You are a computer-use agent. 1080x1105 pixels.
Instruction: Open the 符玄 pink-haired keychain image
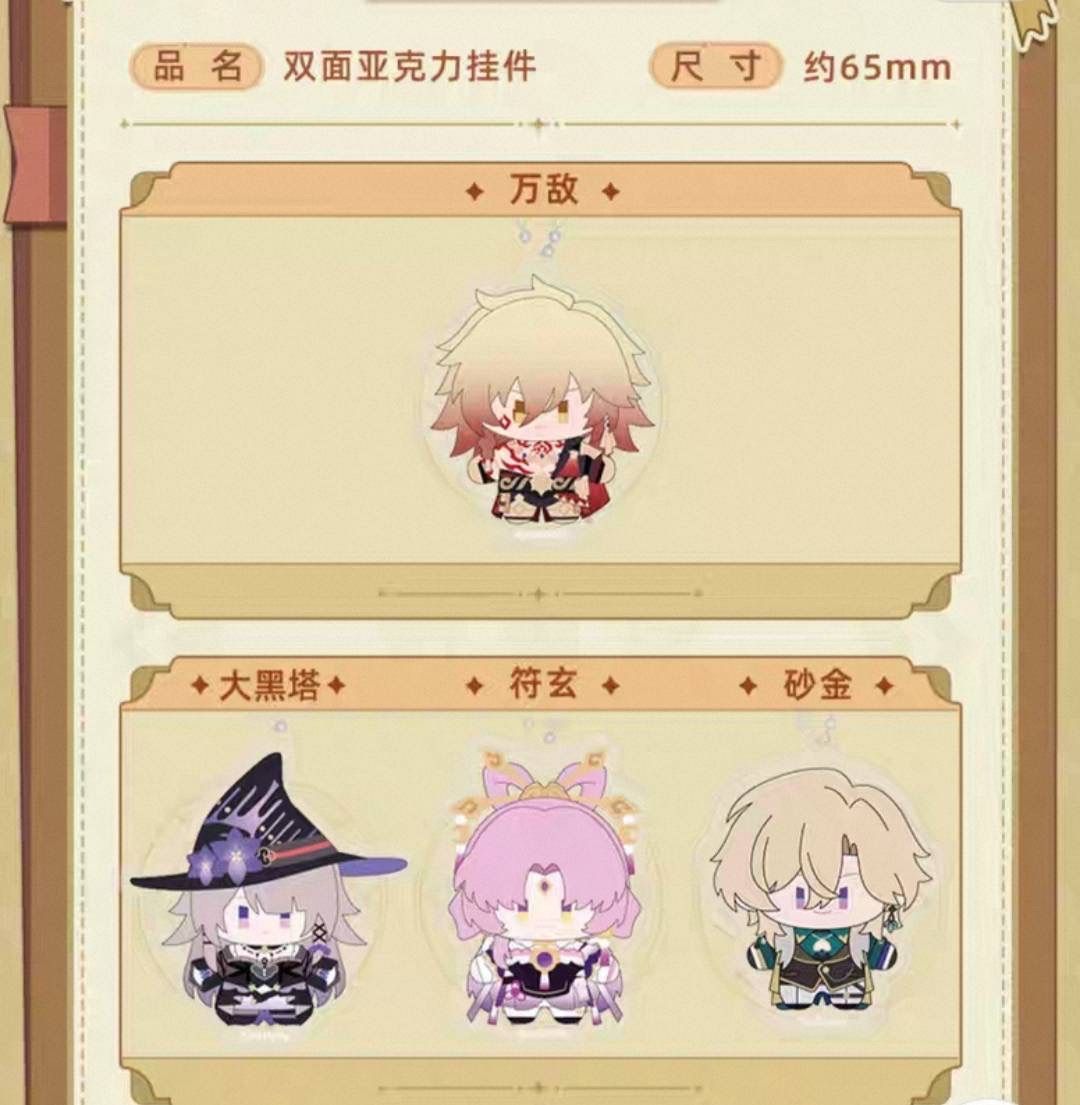pos(545,889)
